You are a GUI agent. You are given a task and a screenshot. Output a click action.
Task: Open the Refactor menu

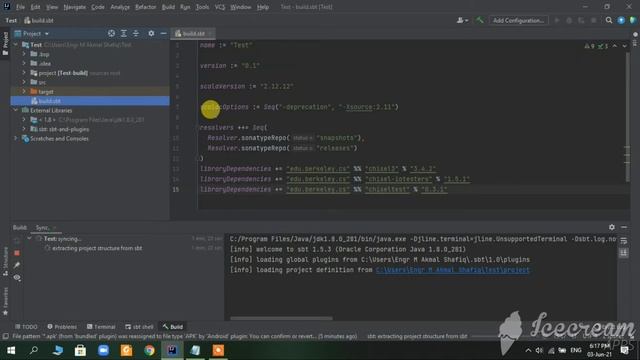145,7
